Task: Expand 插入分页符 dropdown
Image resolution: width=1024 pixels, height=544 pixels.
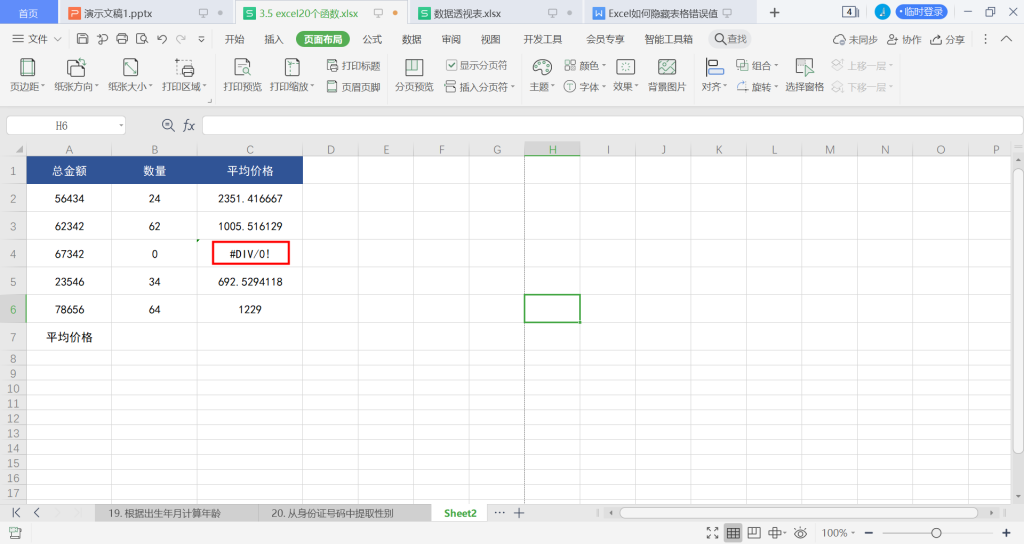Action: tap(513, 87)
